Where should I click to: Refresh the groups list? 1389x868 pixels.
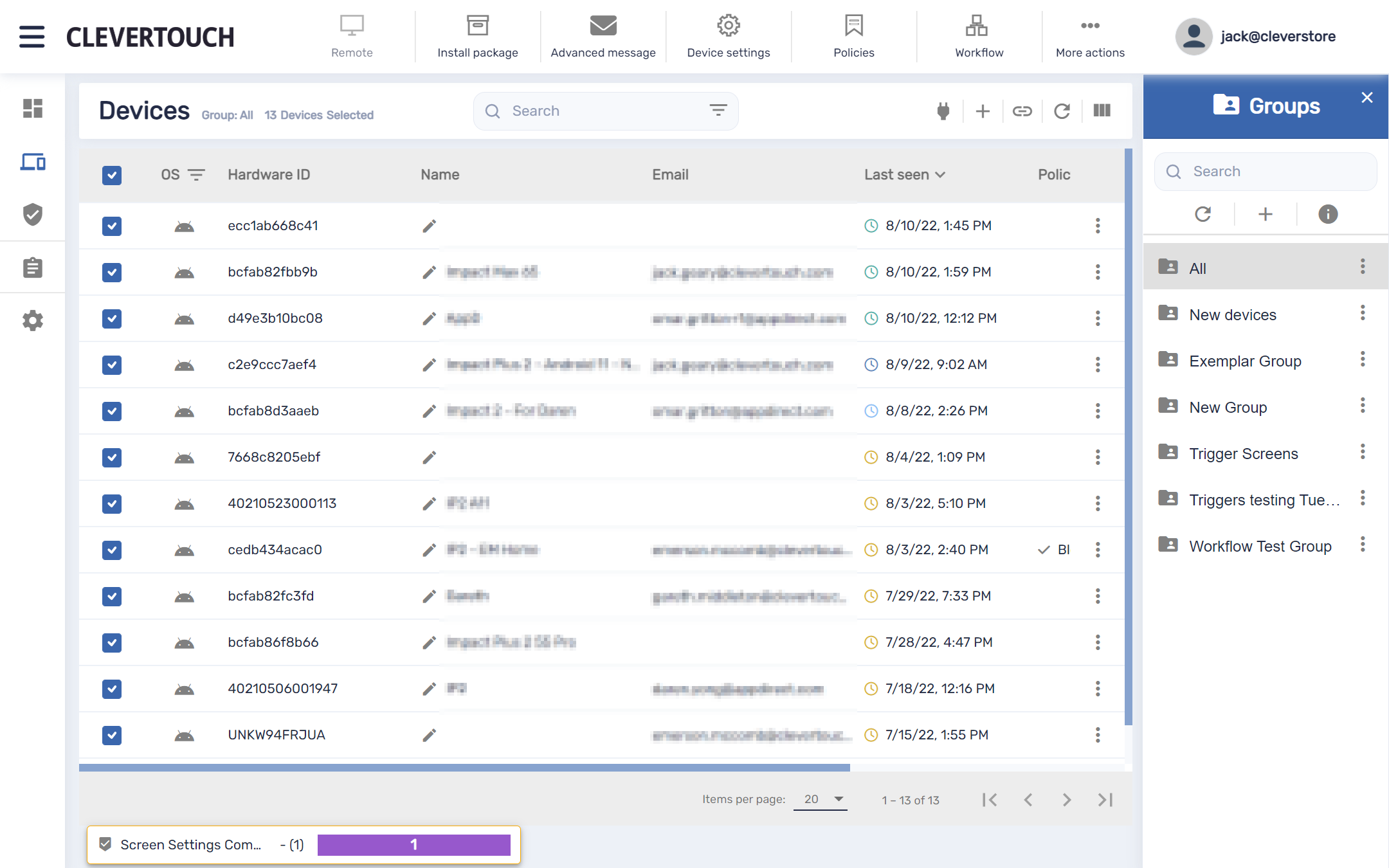(1203, 214)
